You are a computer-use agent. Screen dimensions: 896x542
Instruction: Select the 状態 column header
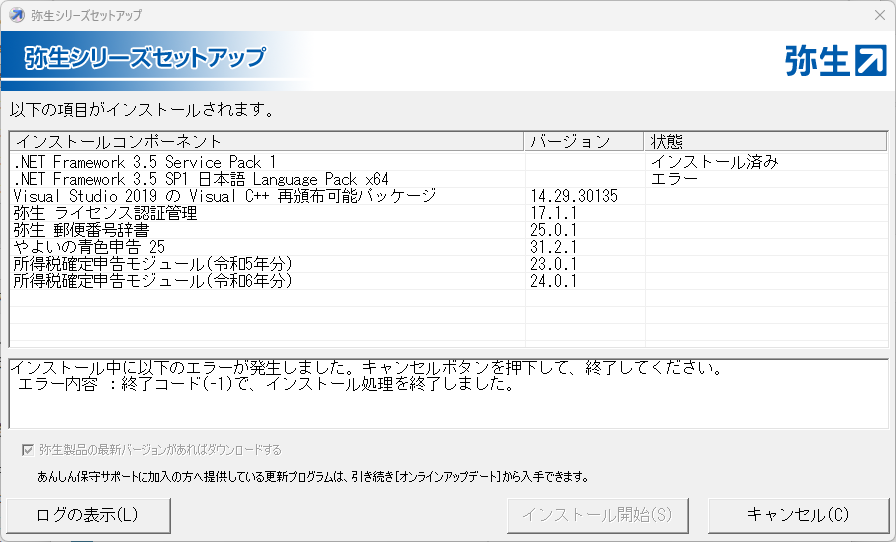(766, 141)
